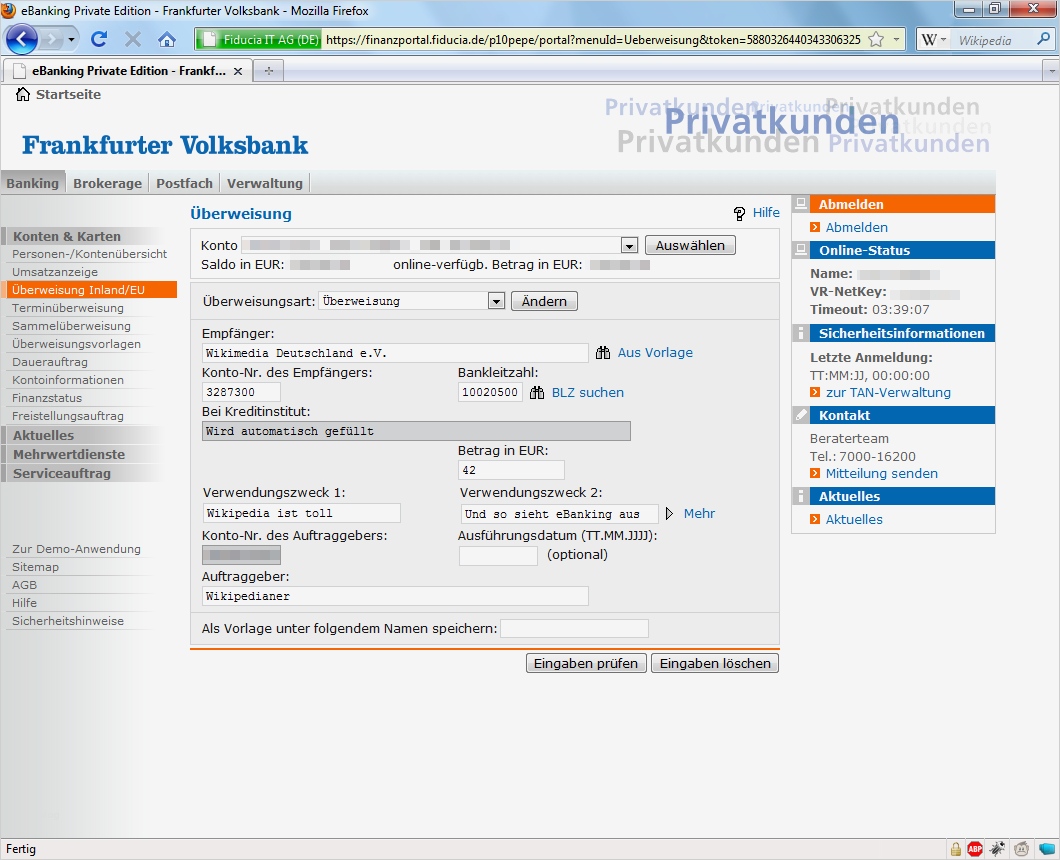Image resolution: width=1060 pixels, height=860 pixels.
Task: Click the padlock security icon in status bar
Action: coord(955,848)
